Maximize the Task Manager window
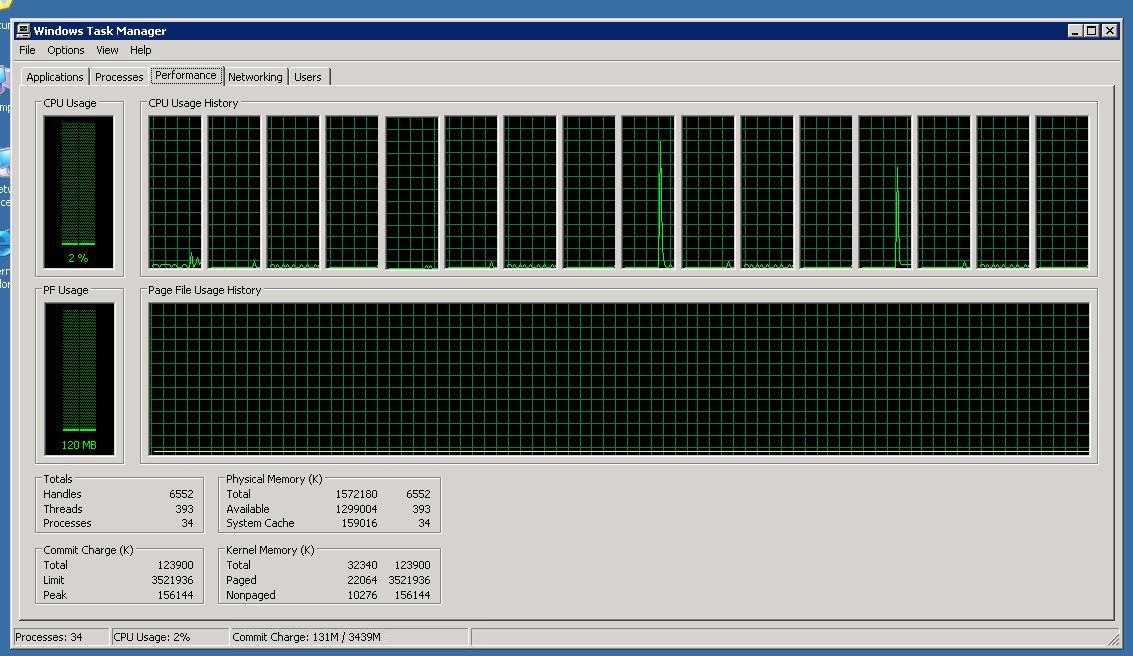Image resolution: width=1133 pixels, height=656 pixels. point(1092,31)
